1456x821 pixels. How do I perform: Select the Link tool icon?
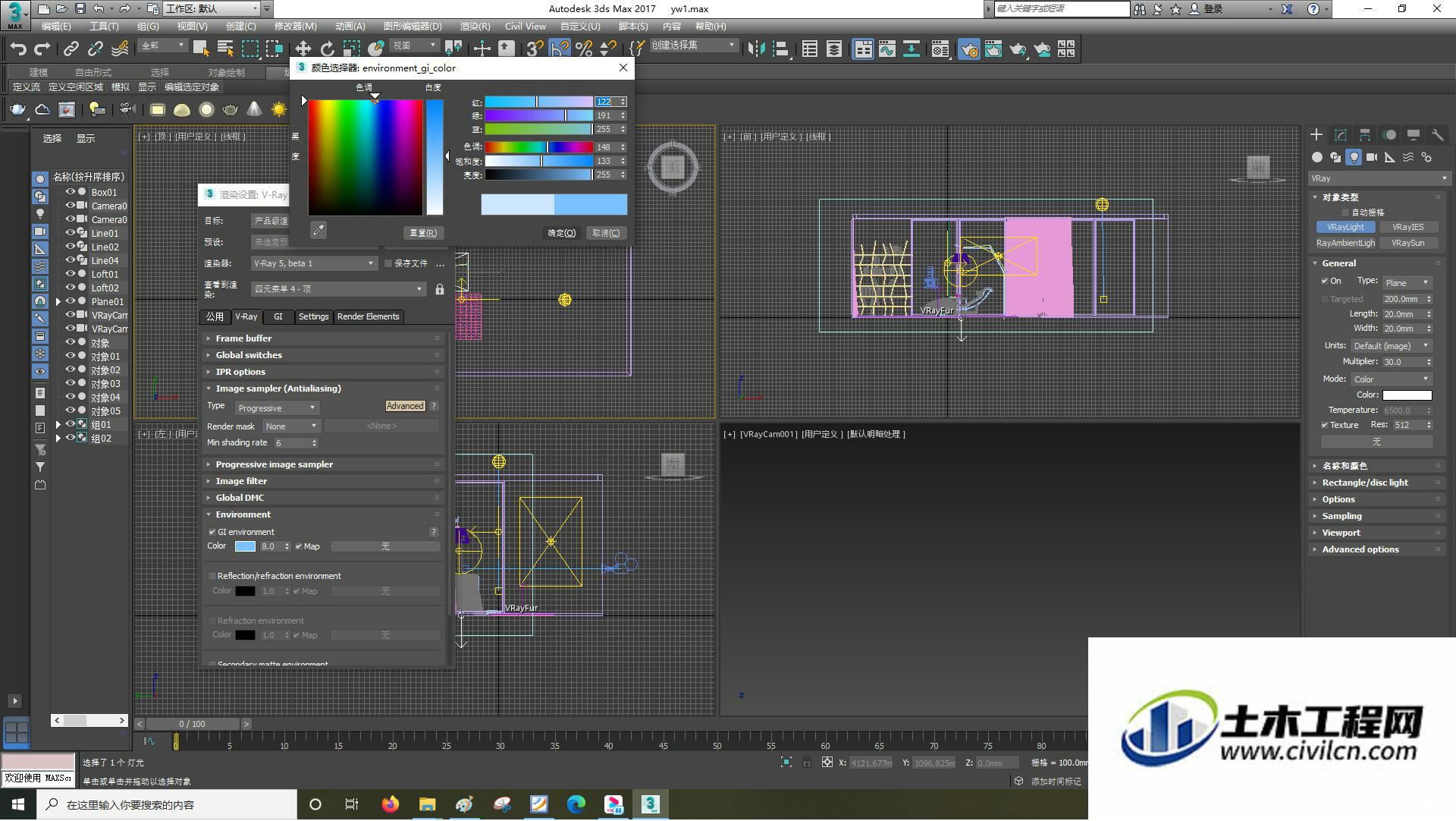(71, 49)
